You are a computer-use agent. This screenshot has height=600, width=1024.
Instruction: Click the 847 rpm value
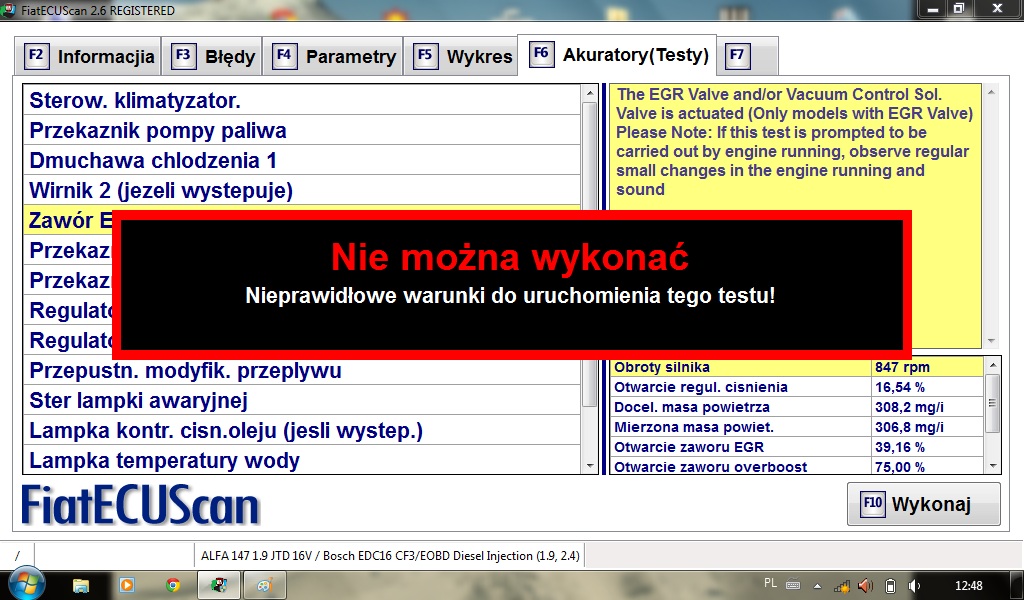pyautogui.click(x=902, y=367)
